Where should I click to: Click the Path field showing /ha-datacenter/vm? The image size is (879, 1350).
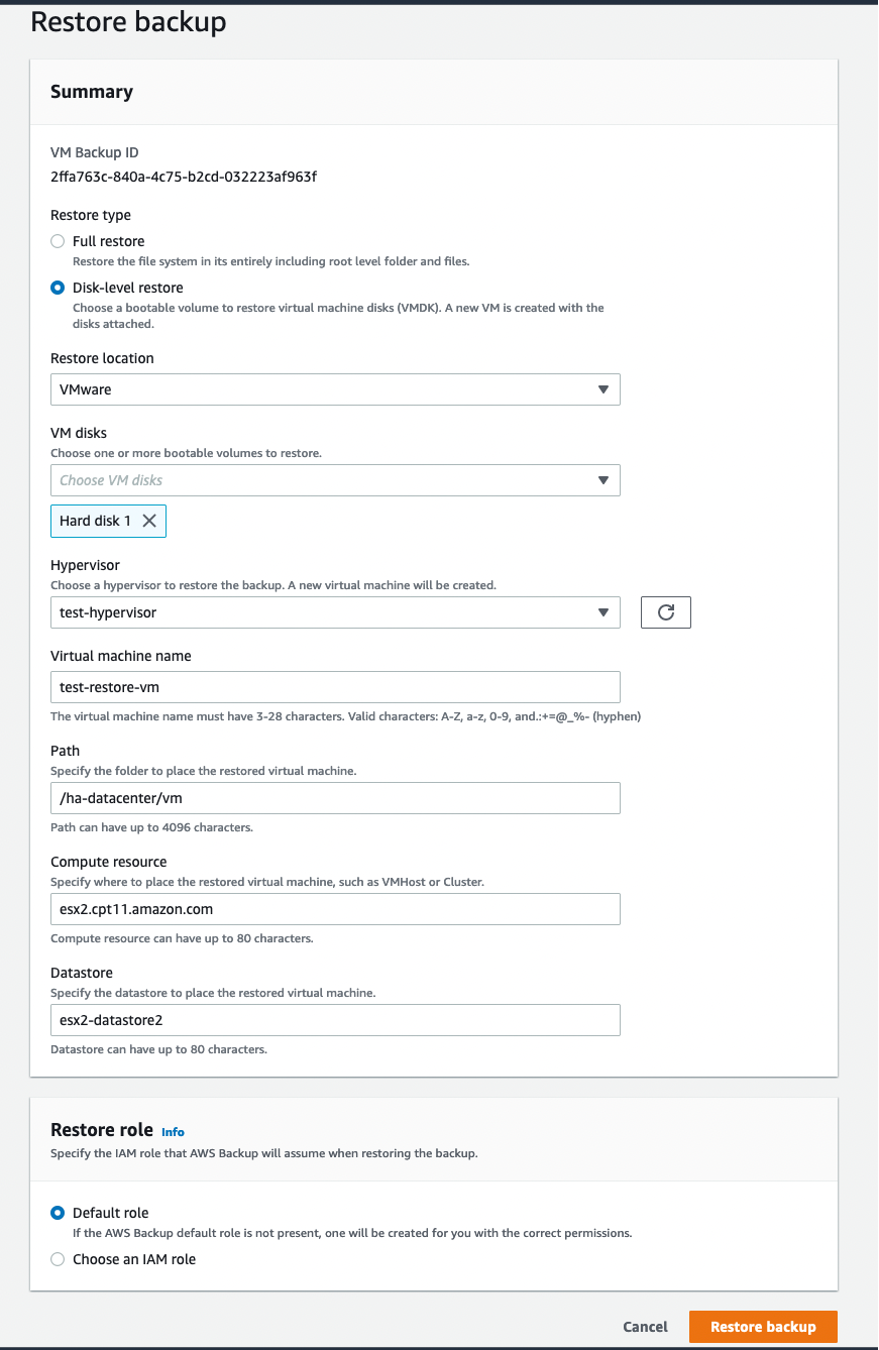click(x=335, y=798)
